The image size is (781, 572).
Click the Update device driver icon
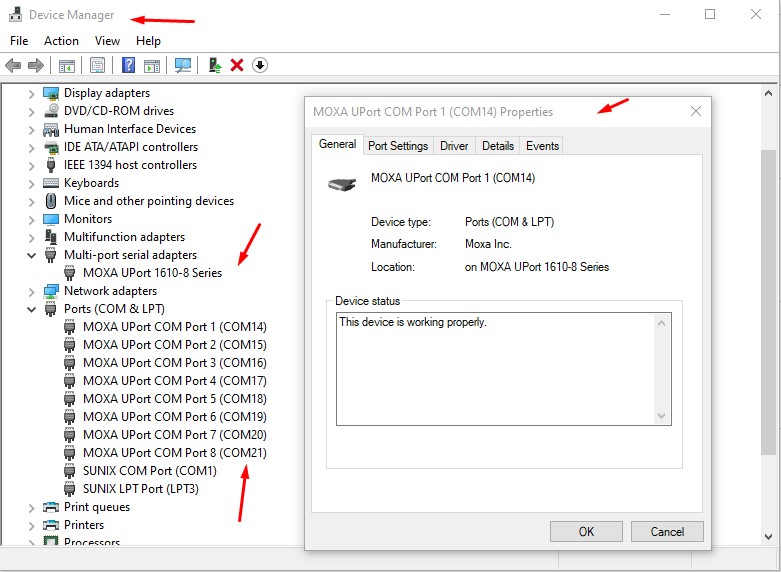click(215, 65)
